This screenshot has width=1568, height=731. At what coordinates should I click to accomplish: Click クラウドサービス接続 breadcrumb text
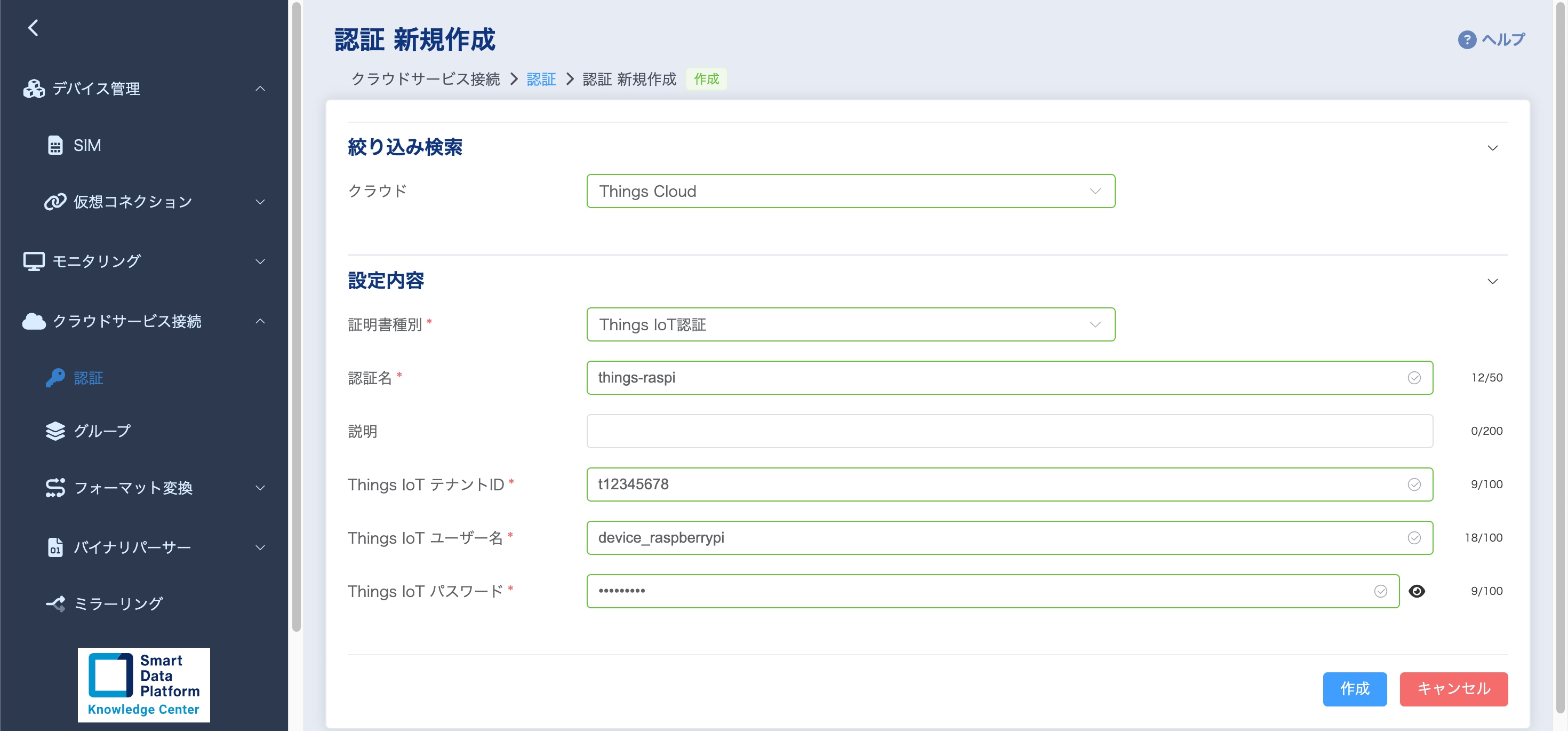tap(426, 79)
